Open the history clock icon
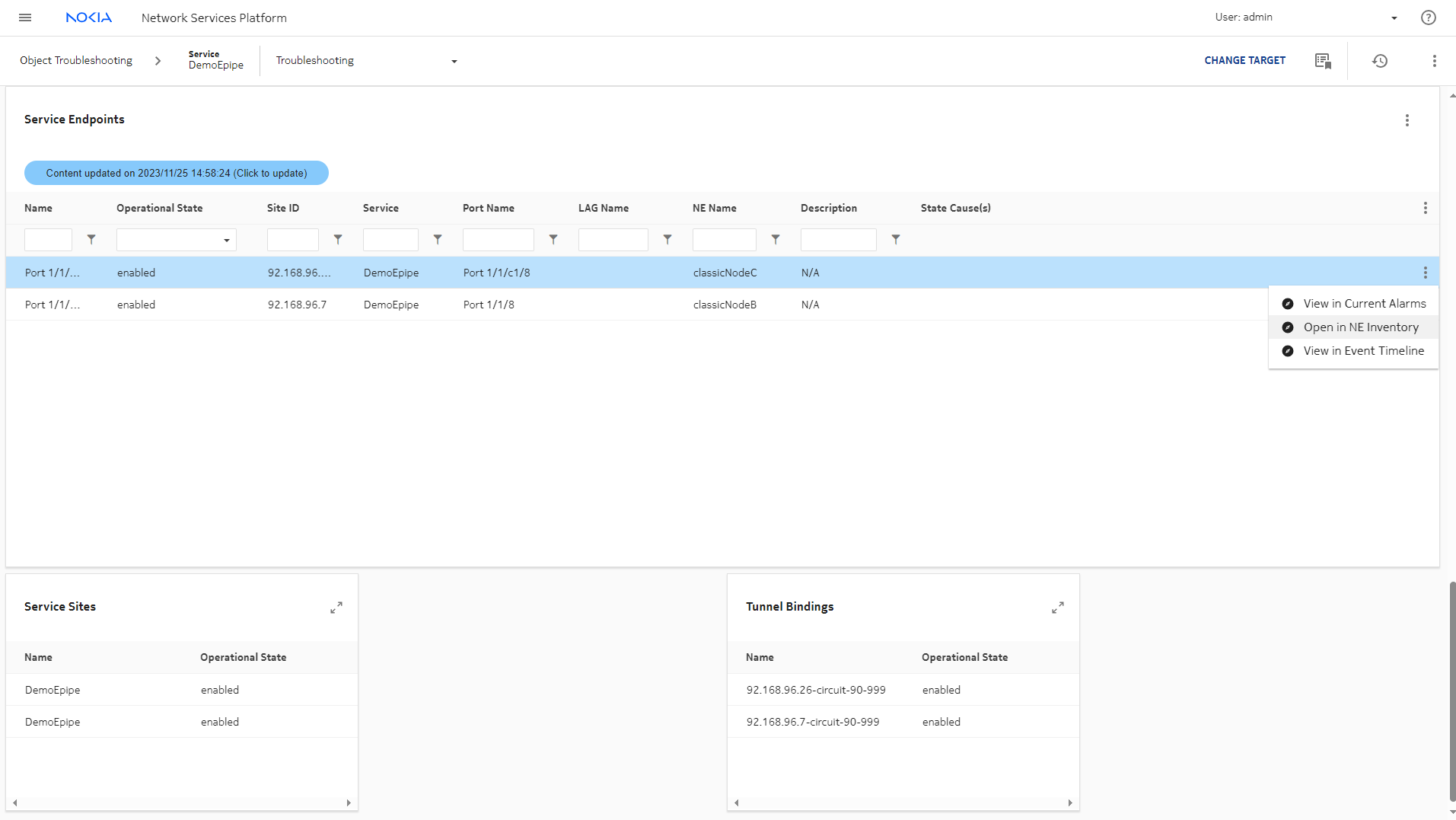Image resolution: width=1456 pixels, height=820 pixels. pos(1379,61)
